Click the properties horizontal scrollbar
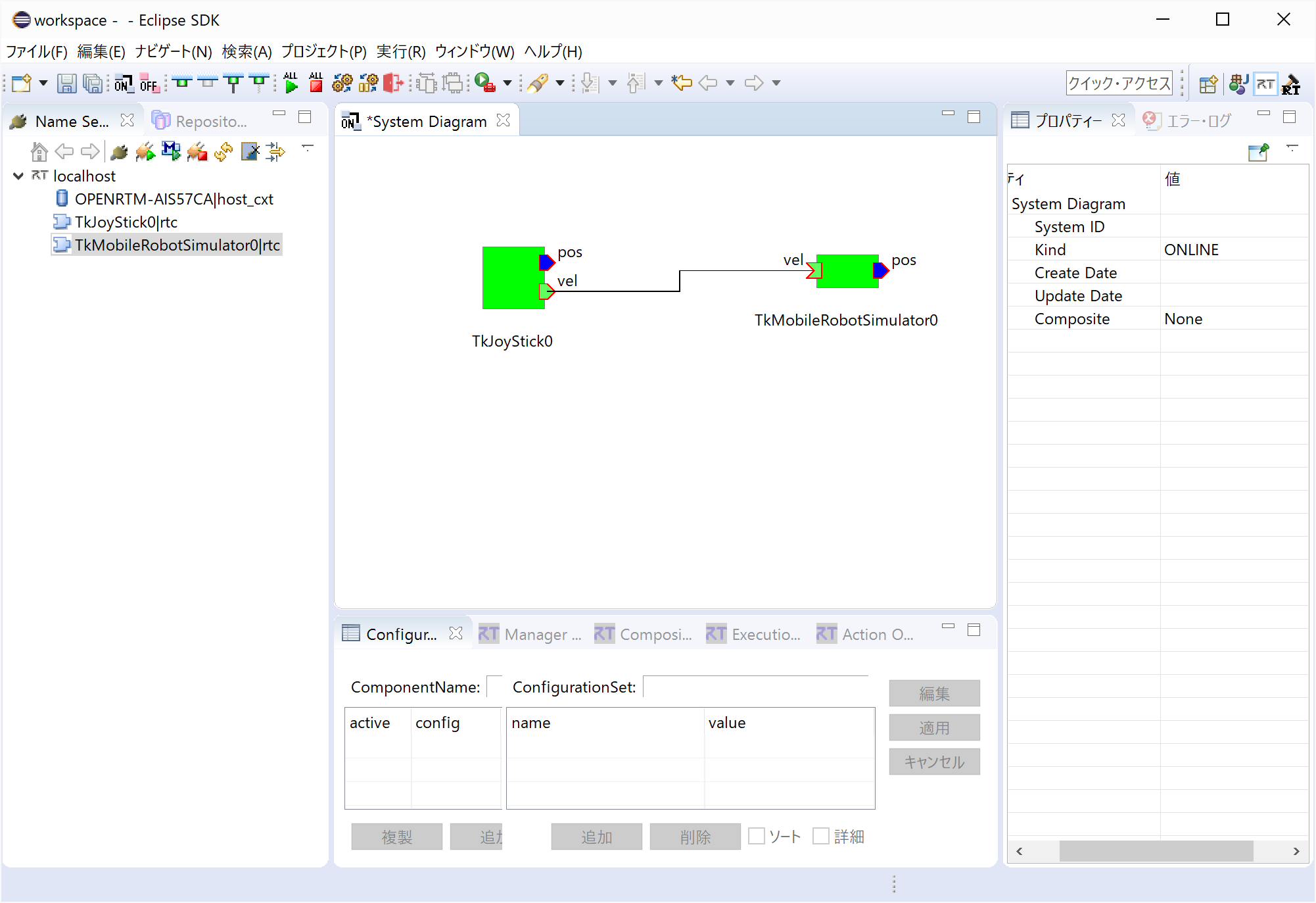The image size is (1316, 903). 1157,851
